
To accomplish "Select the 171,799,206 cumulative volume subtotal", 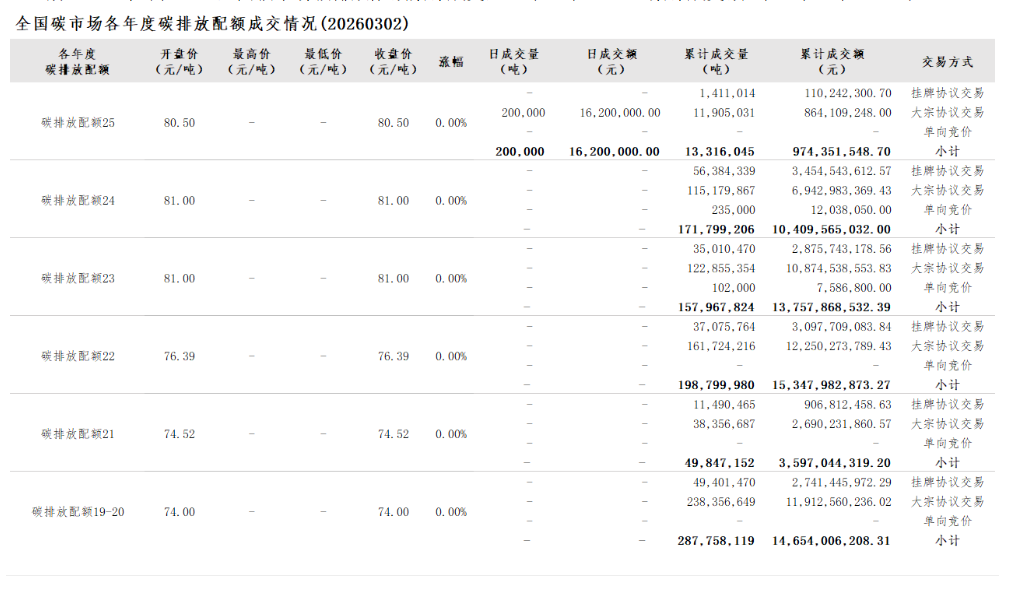I will (x=716, y=229).
